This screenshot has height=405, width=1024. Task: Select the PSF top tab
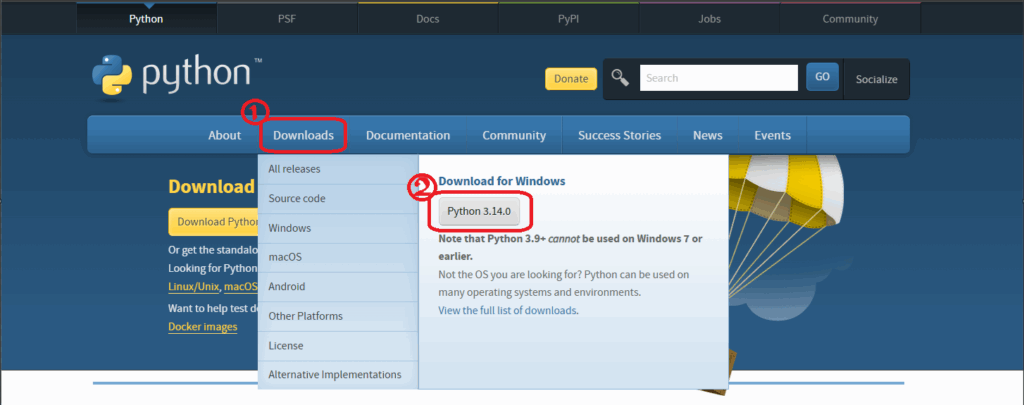pyautogui.click(x=287, y=18)
